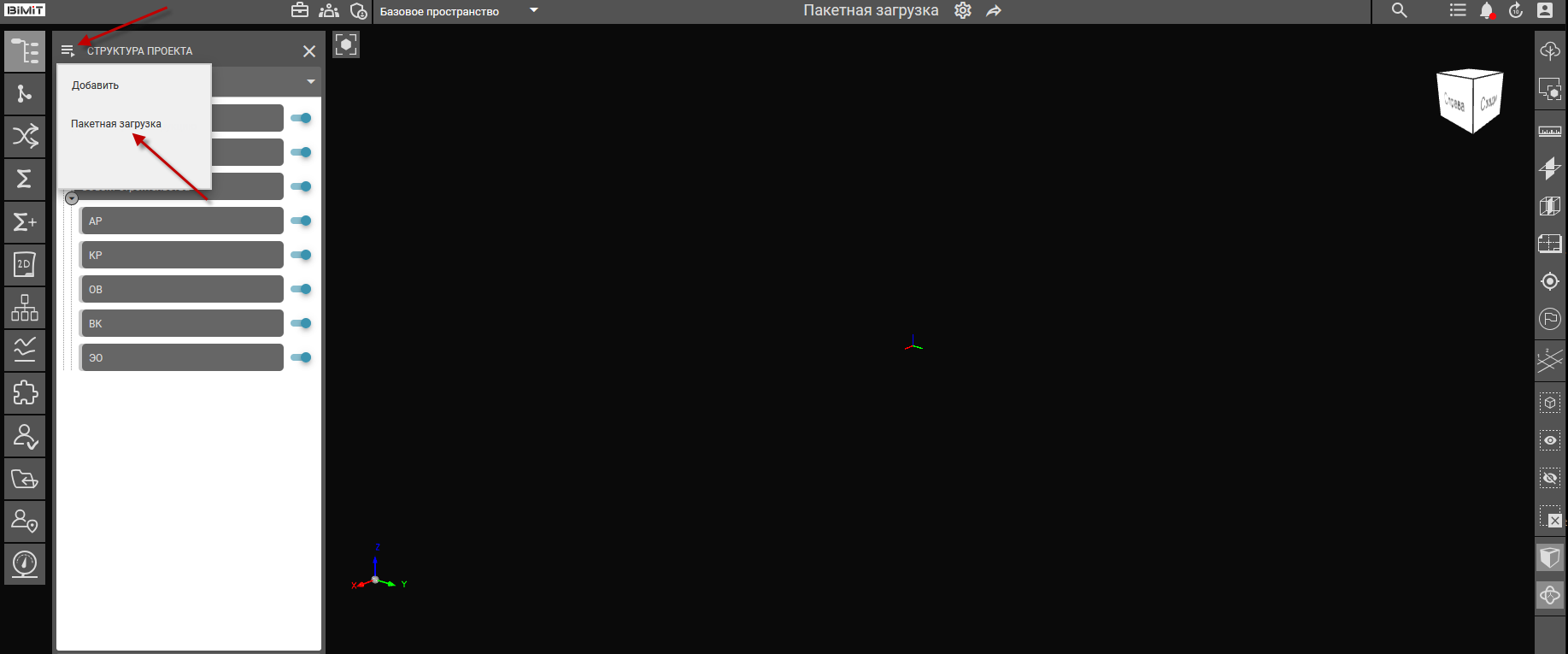Screen dimensions: 1568x654
Task: Expand the Базовое пространство dropdown
Action: 534,11
